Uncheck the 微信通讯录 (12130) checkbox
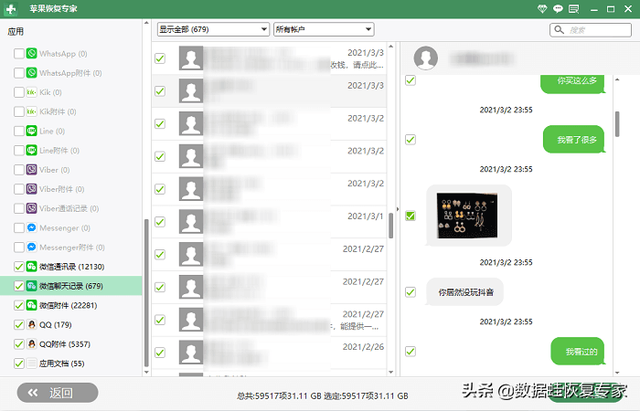This screenshot has width=640, height=411. coord(19,267)
